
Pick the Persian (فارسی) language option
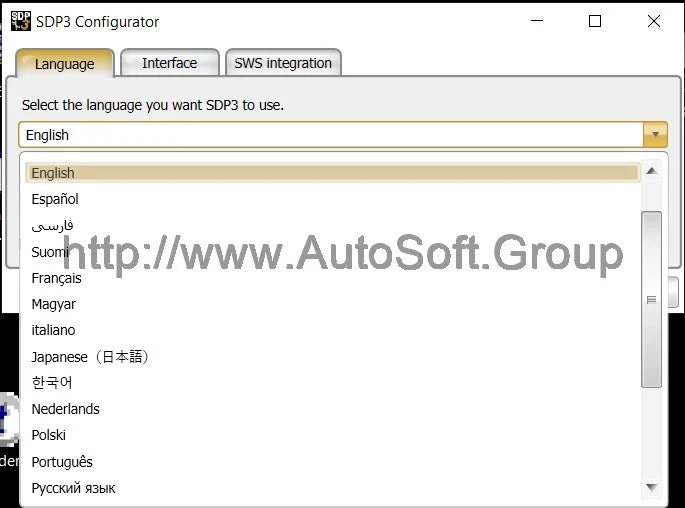(x=52, y=225)
